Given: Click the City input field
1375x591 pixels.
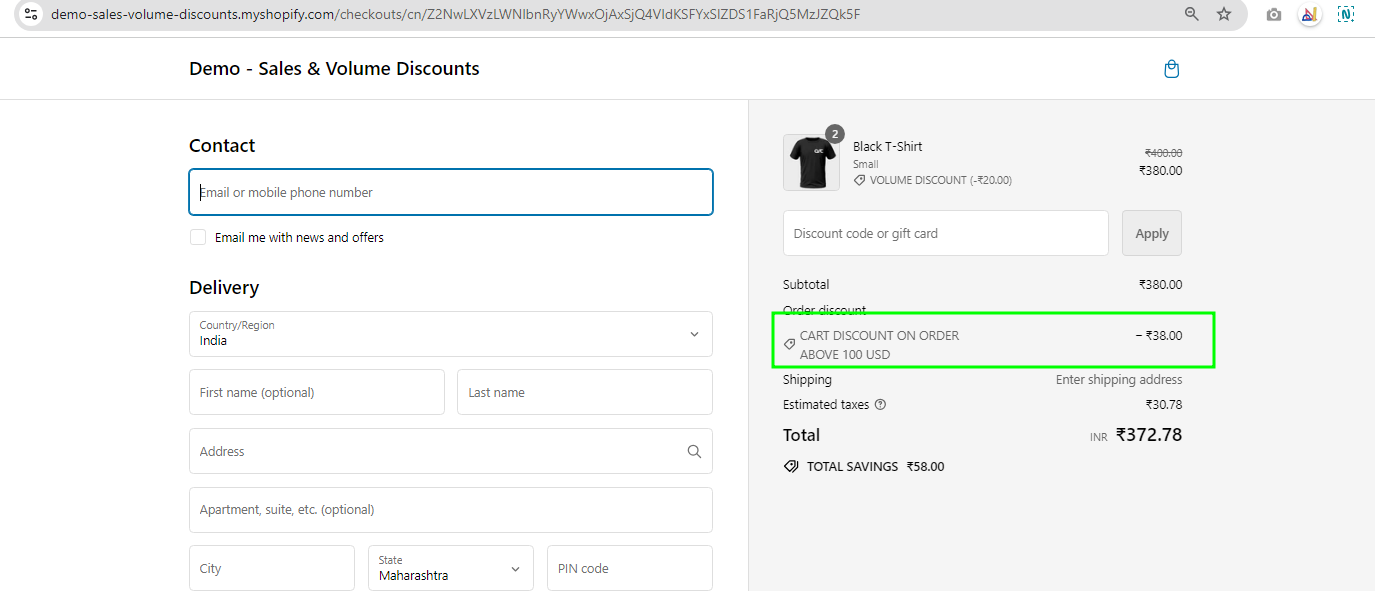Looking at the screenshot, I should (x=271, y=568).
